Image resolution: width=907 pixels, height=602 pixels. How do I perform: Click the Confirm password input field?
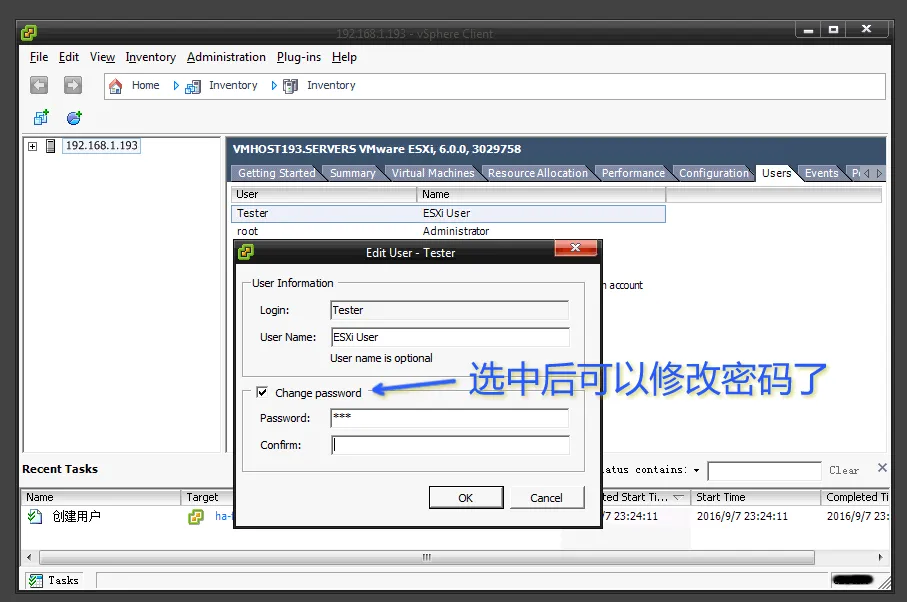[450, 445]
